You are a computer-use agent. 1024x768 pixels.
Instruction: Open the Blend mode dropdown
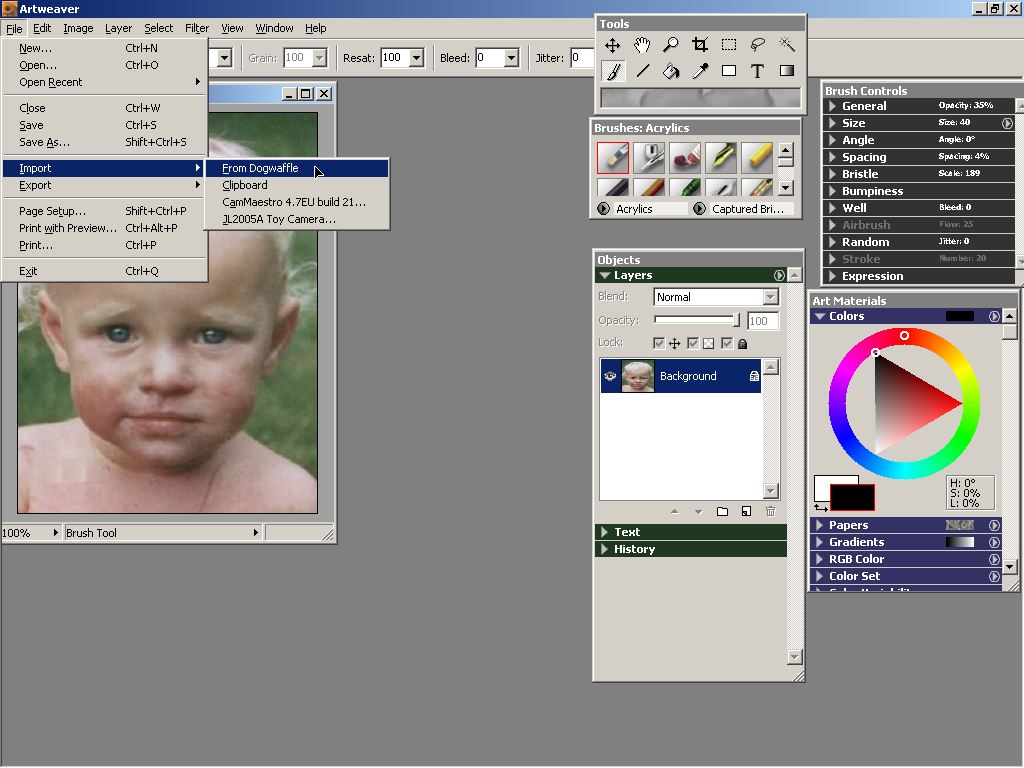(716, 297)
